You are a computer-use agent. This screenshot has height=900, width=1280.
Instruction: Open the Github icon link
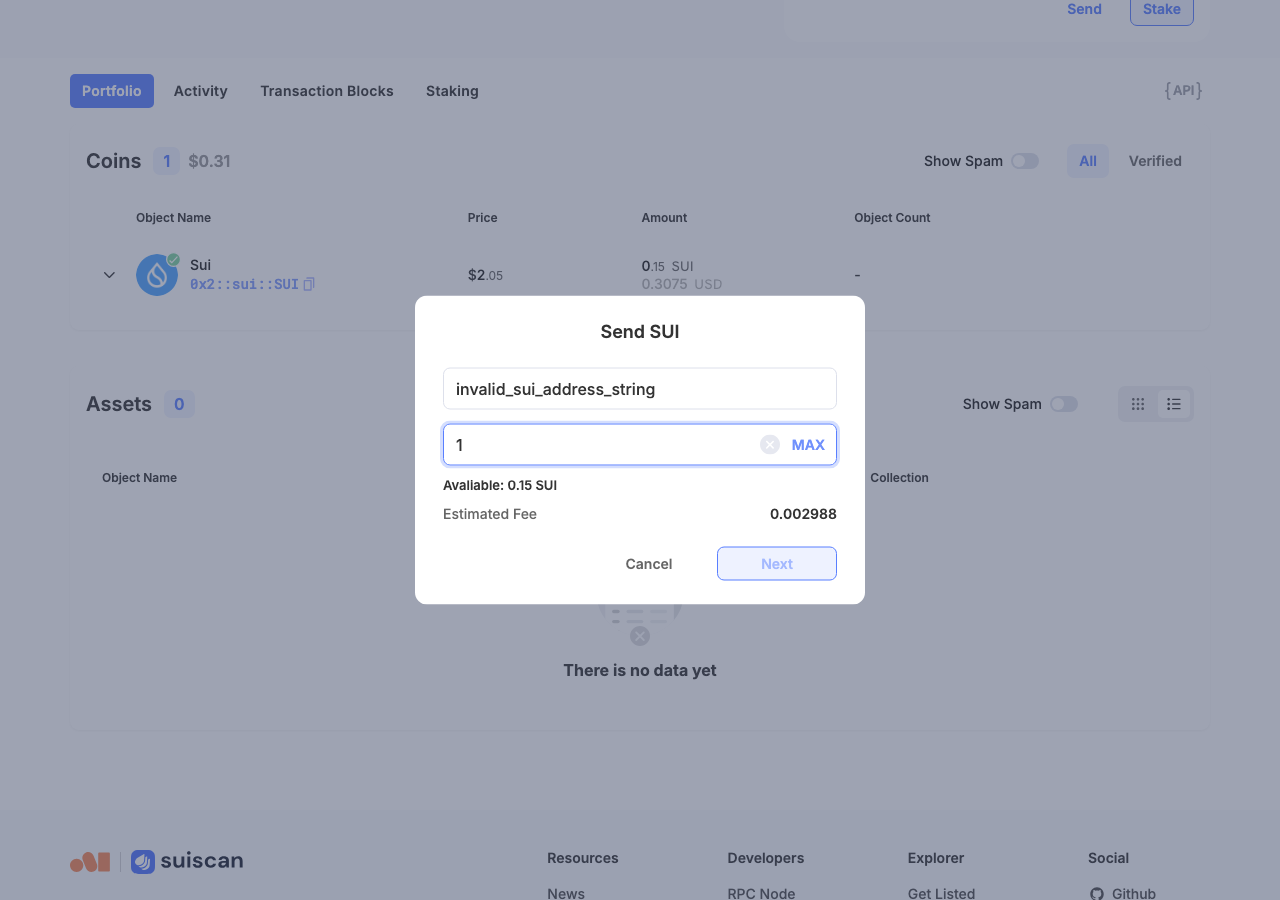point(1097,894)
